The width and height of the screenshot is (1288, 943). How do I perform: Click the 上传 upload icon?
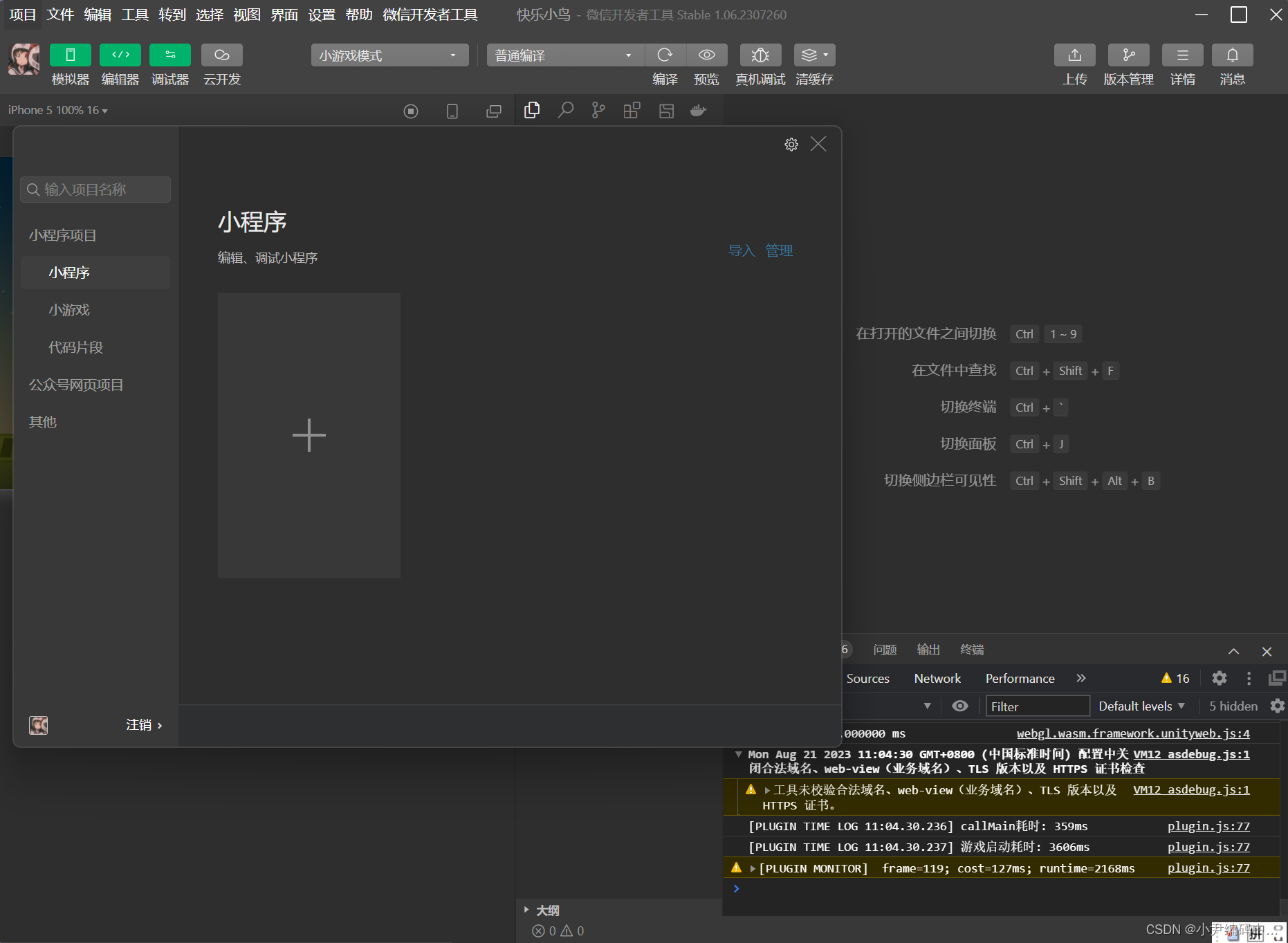(1074, 55)
